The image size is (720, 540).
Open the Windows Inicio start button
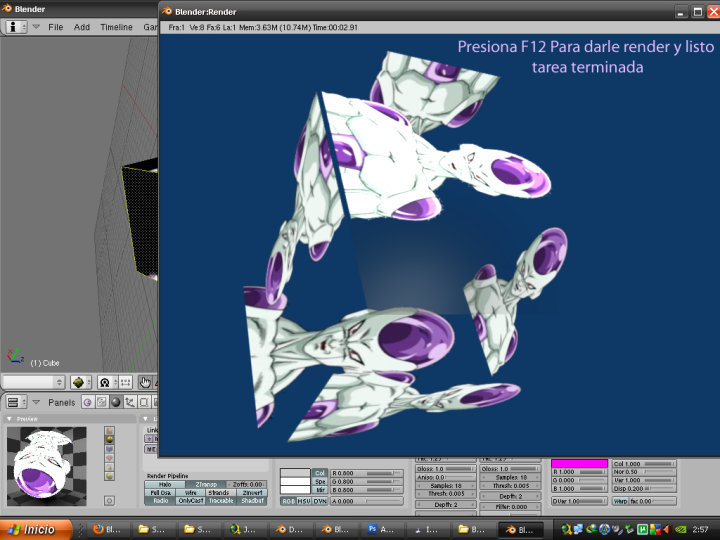pos(36,529)
